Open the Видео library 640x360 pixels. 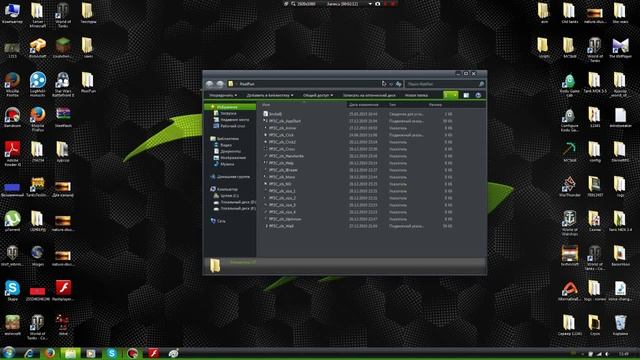tap(223, 145)
